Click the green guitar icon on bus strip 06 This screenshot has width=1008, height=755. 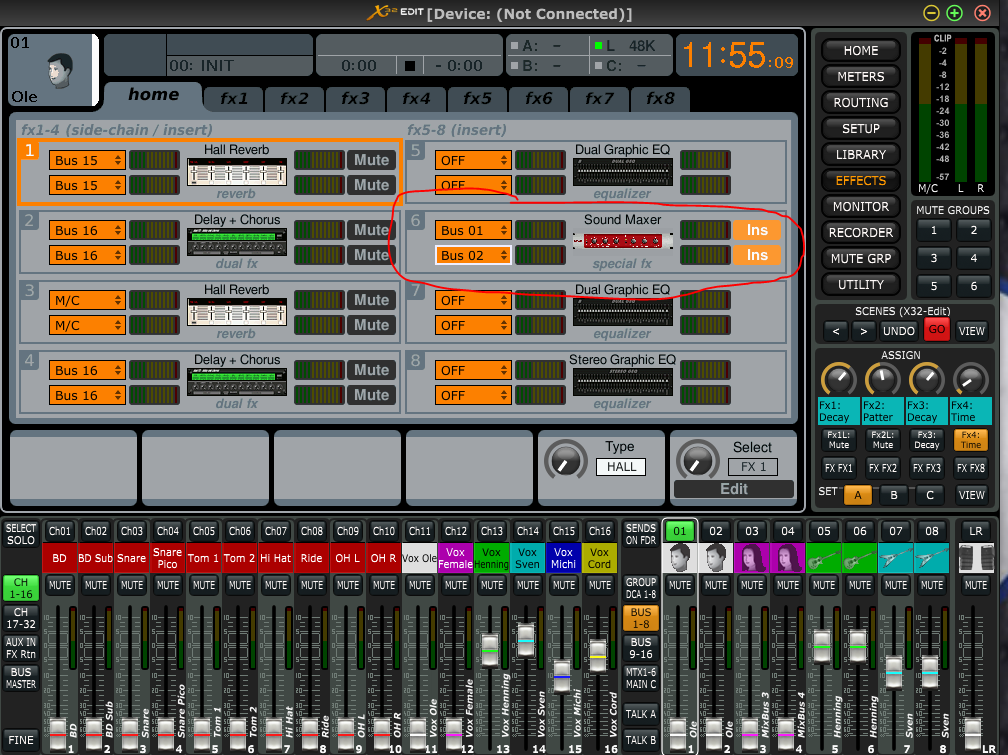tap(860, 558)
